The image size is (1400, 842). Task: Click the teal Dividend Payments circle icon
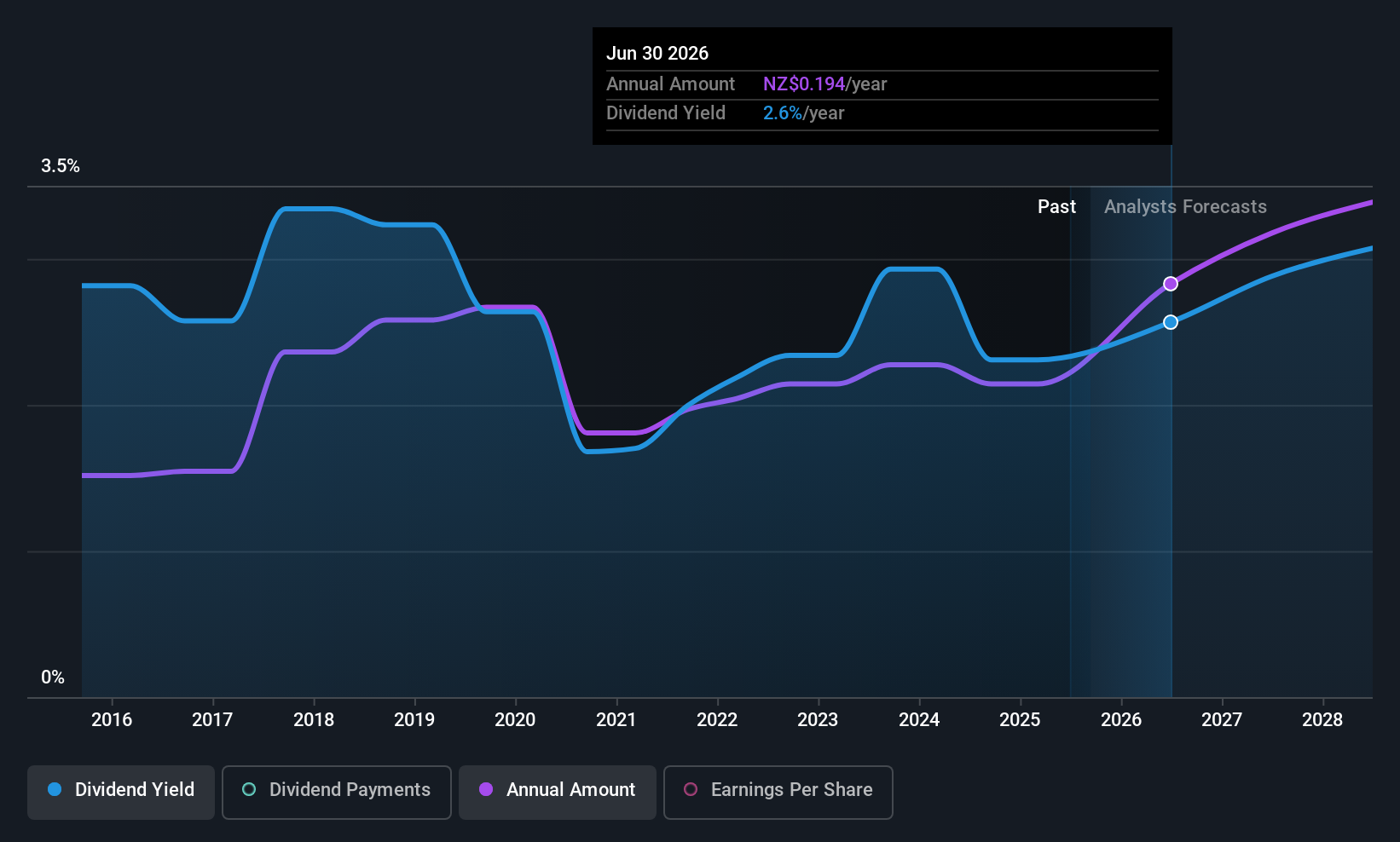249,789
